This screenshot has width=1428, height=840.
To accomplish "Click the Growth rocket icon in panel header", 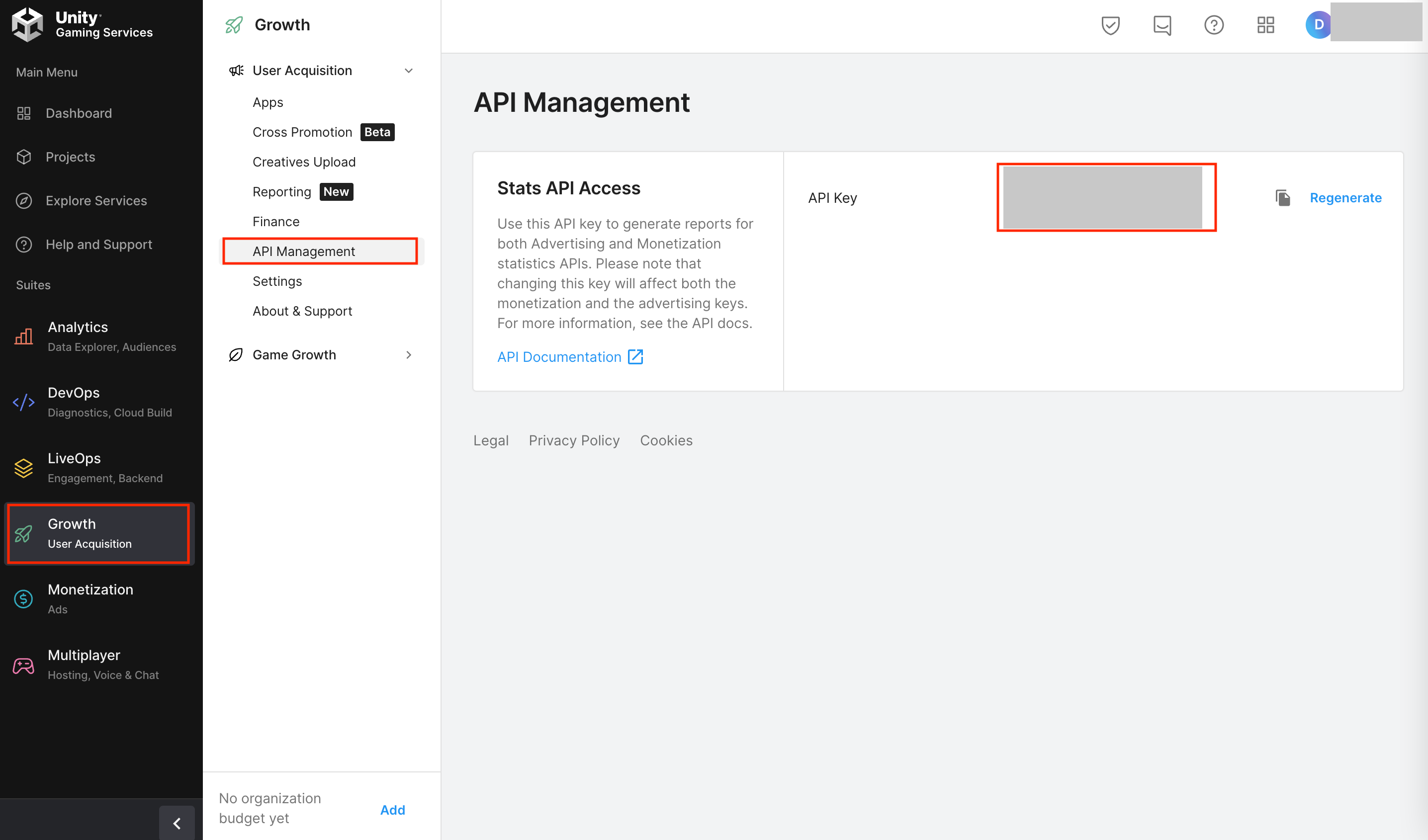I will [x=234, y=25].
